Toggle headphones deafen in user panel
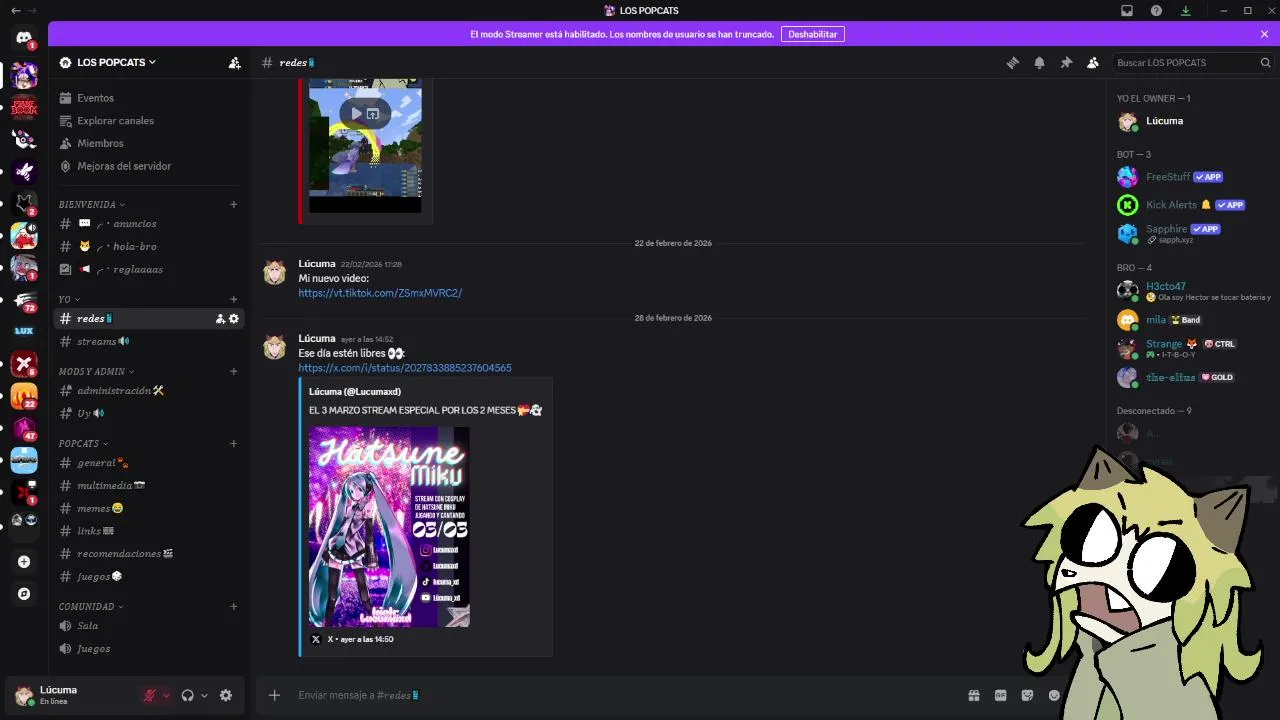This screenshot has width=1280, height=720. tap(187, 695)
